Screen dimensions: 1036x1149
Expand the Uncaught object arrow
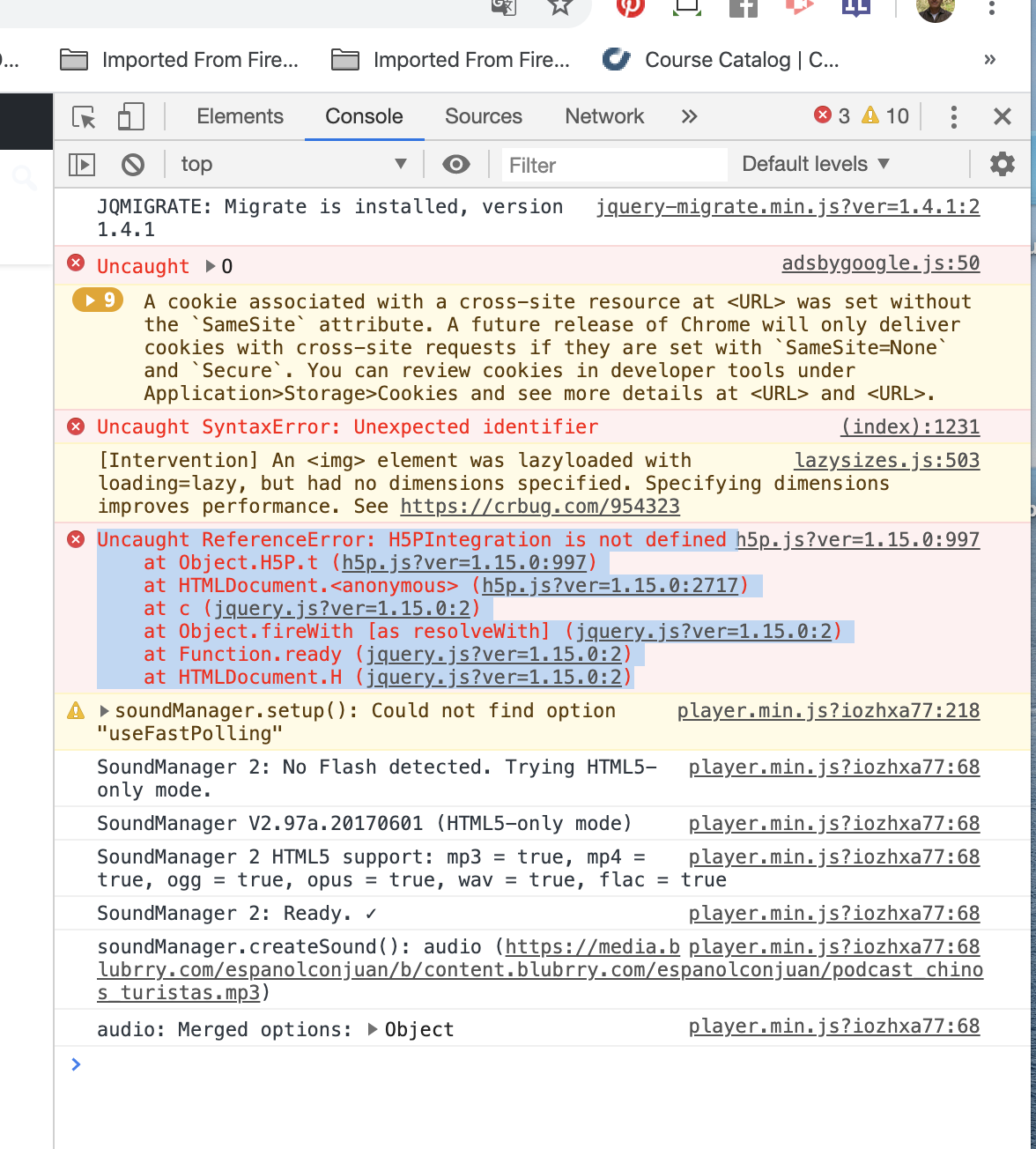point(211,266)
